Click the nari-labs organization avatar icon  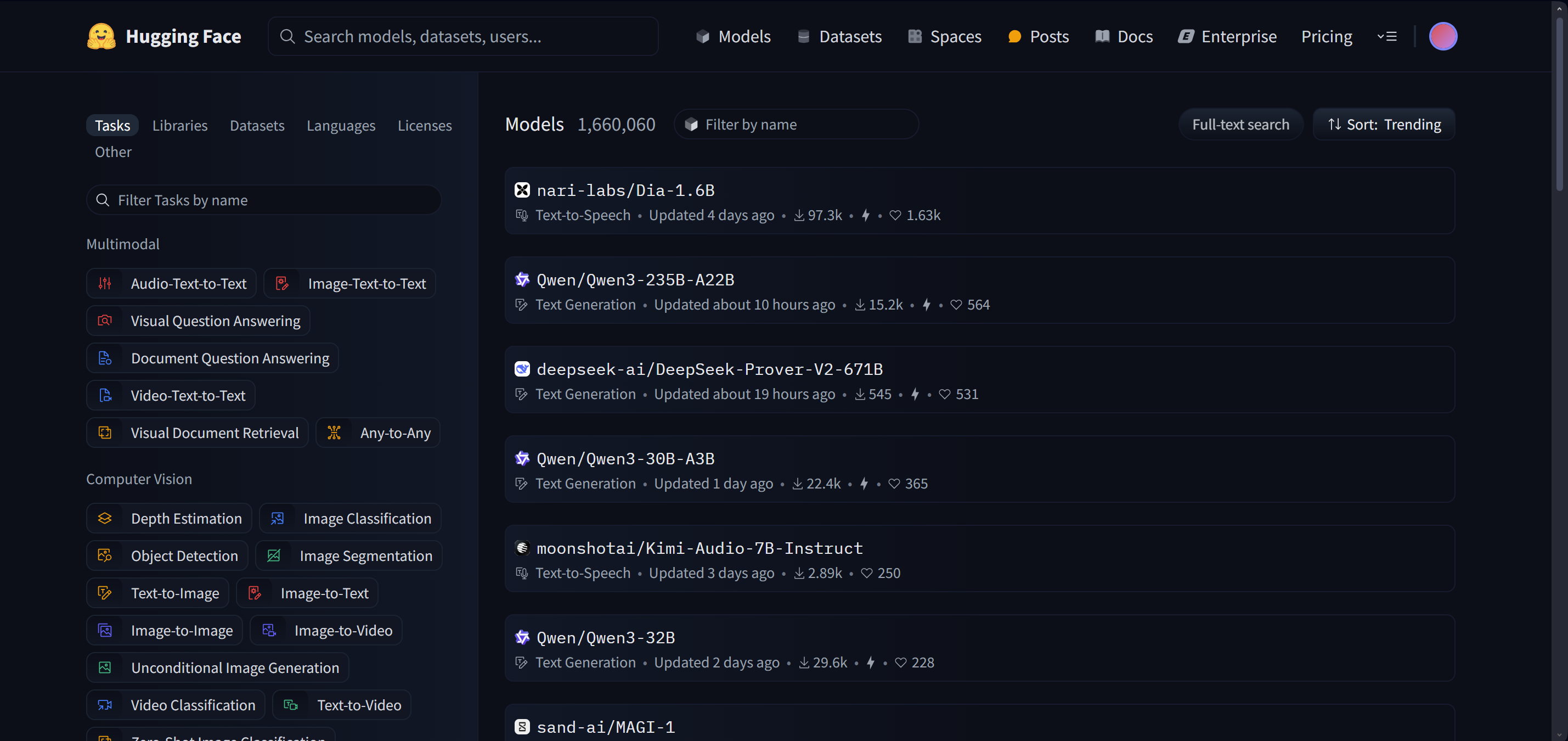522,190
